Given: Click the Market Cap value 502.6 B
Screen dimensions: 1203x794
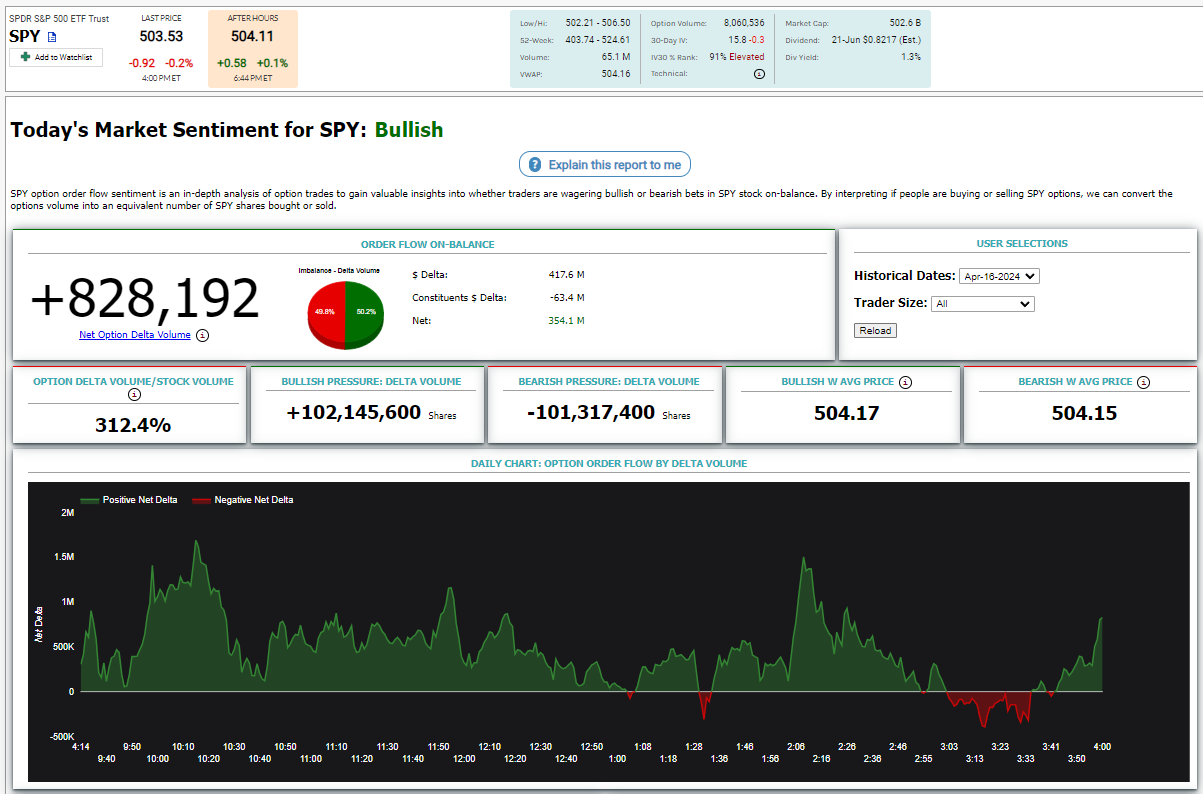Looking at the screenshot, I should click(x=905, y=23).
